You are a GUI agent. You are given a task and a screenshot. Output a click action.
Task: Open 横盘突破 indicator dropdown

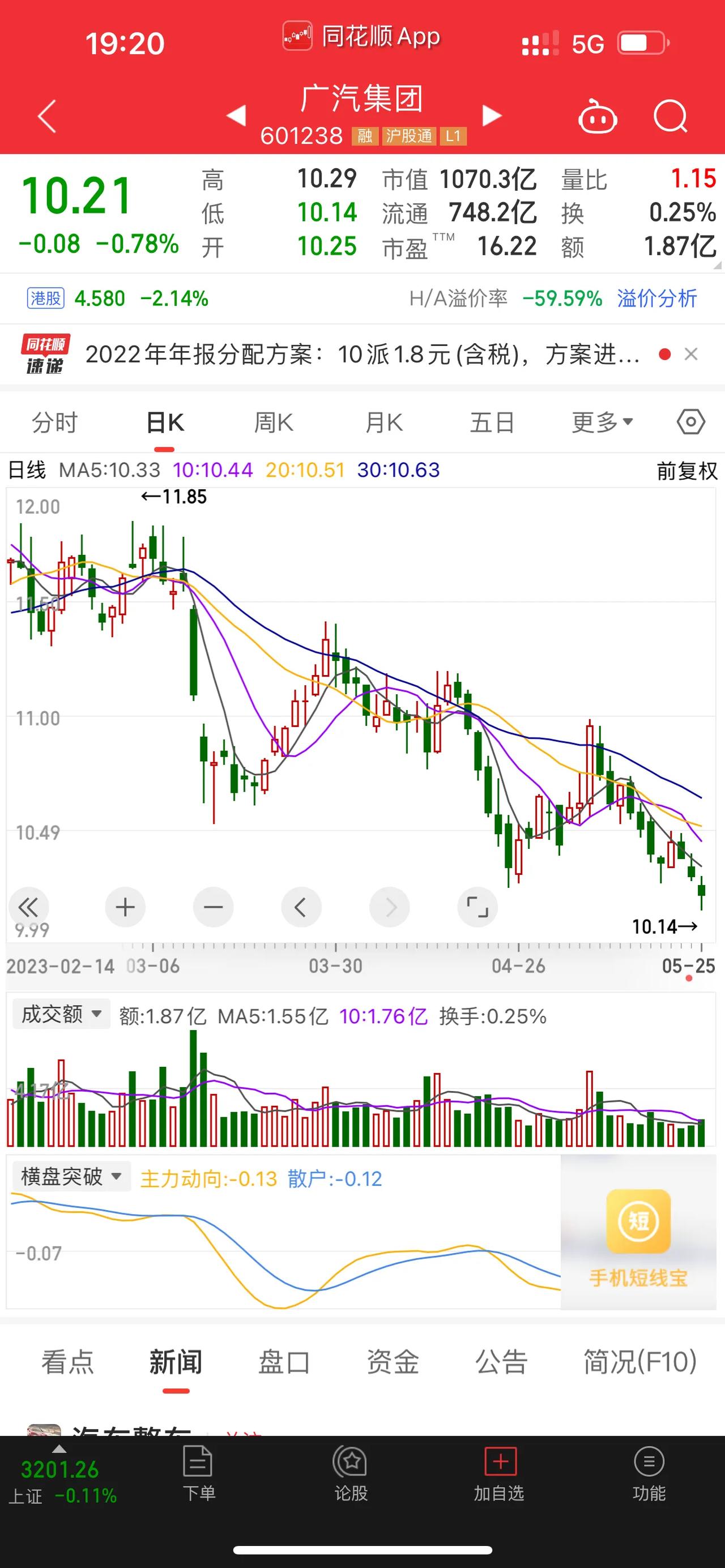point(71,1176)
